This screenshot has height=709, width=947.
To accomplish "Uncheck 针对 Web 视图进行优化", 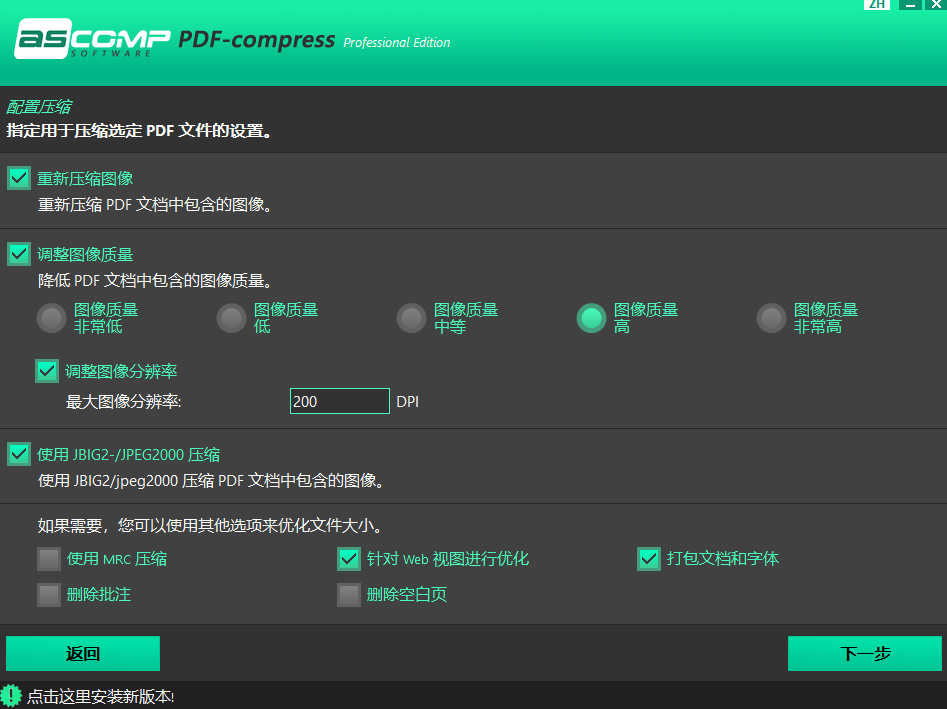I will 349,559.
